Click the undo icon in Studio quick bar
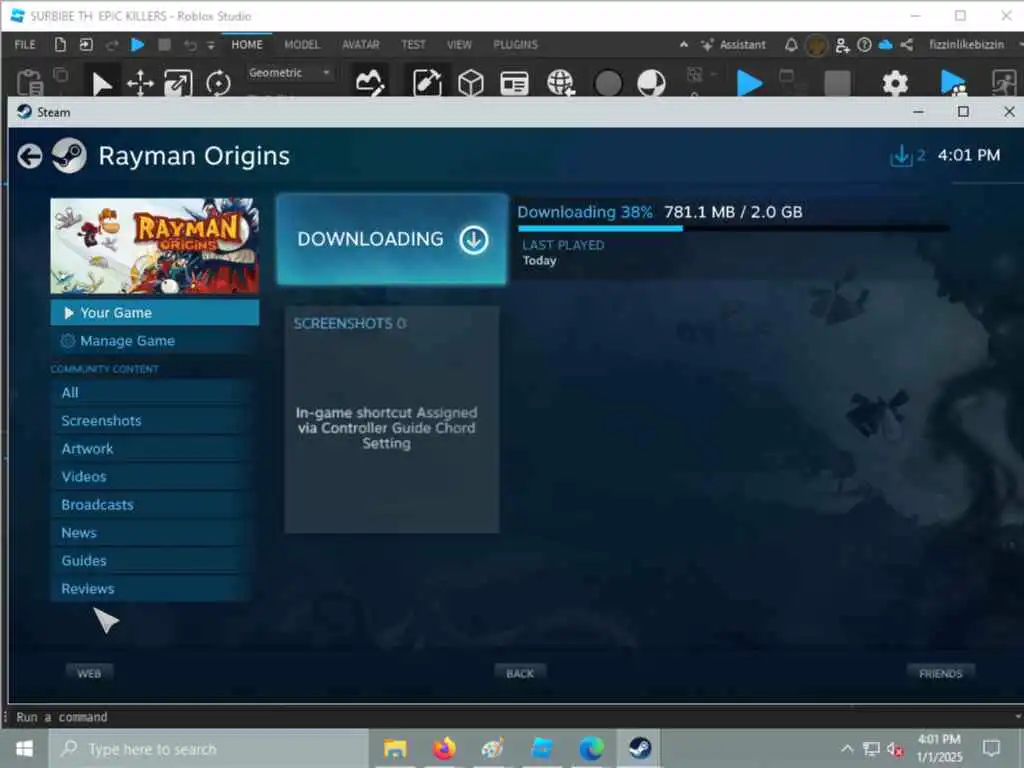 190,45
